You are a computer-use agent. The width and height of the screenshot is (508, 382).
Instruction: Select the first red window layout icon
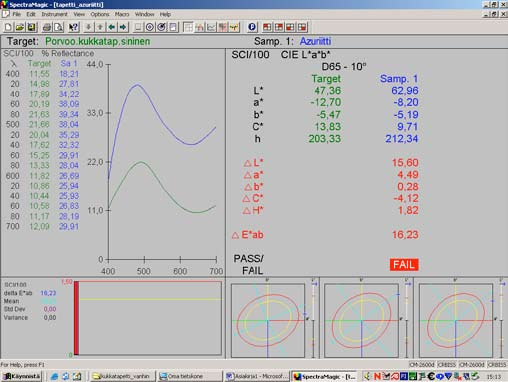click(x=267, y=27)
